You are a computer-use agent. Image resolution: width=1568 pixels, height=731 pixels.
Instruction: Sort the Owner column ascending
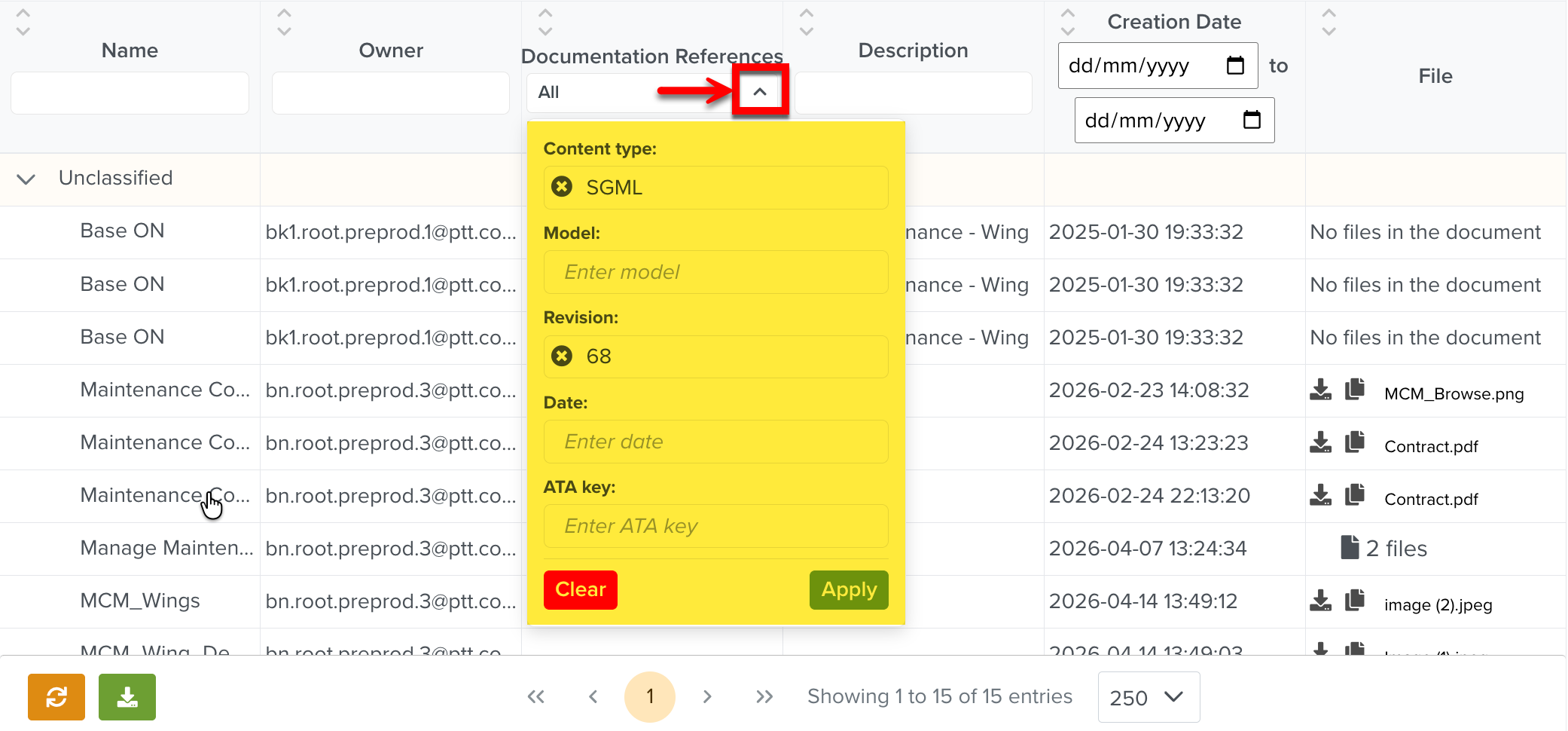pos(285,12)
